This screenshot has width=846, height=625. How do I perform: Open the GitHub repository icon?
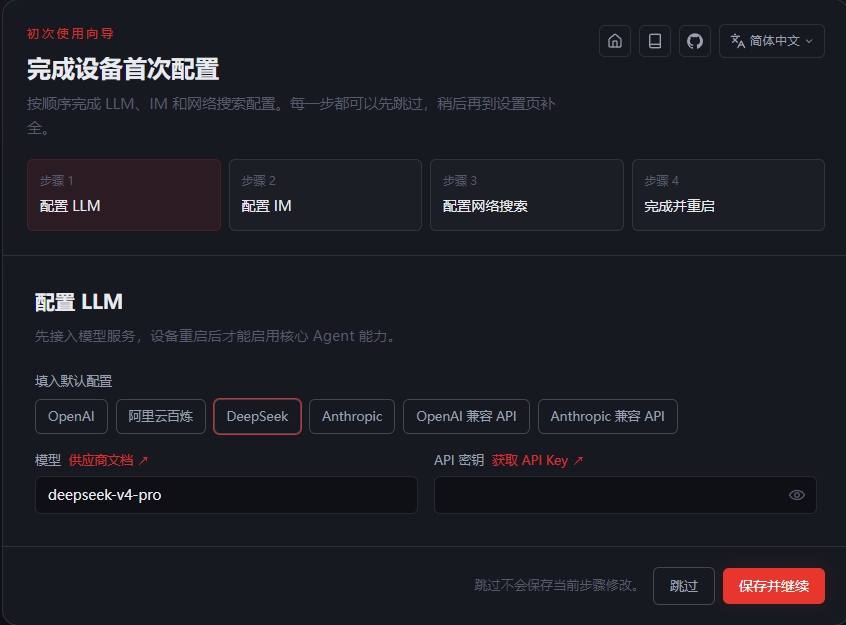pos(694,41)
